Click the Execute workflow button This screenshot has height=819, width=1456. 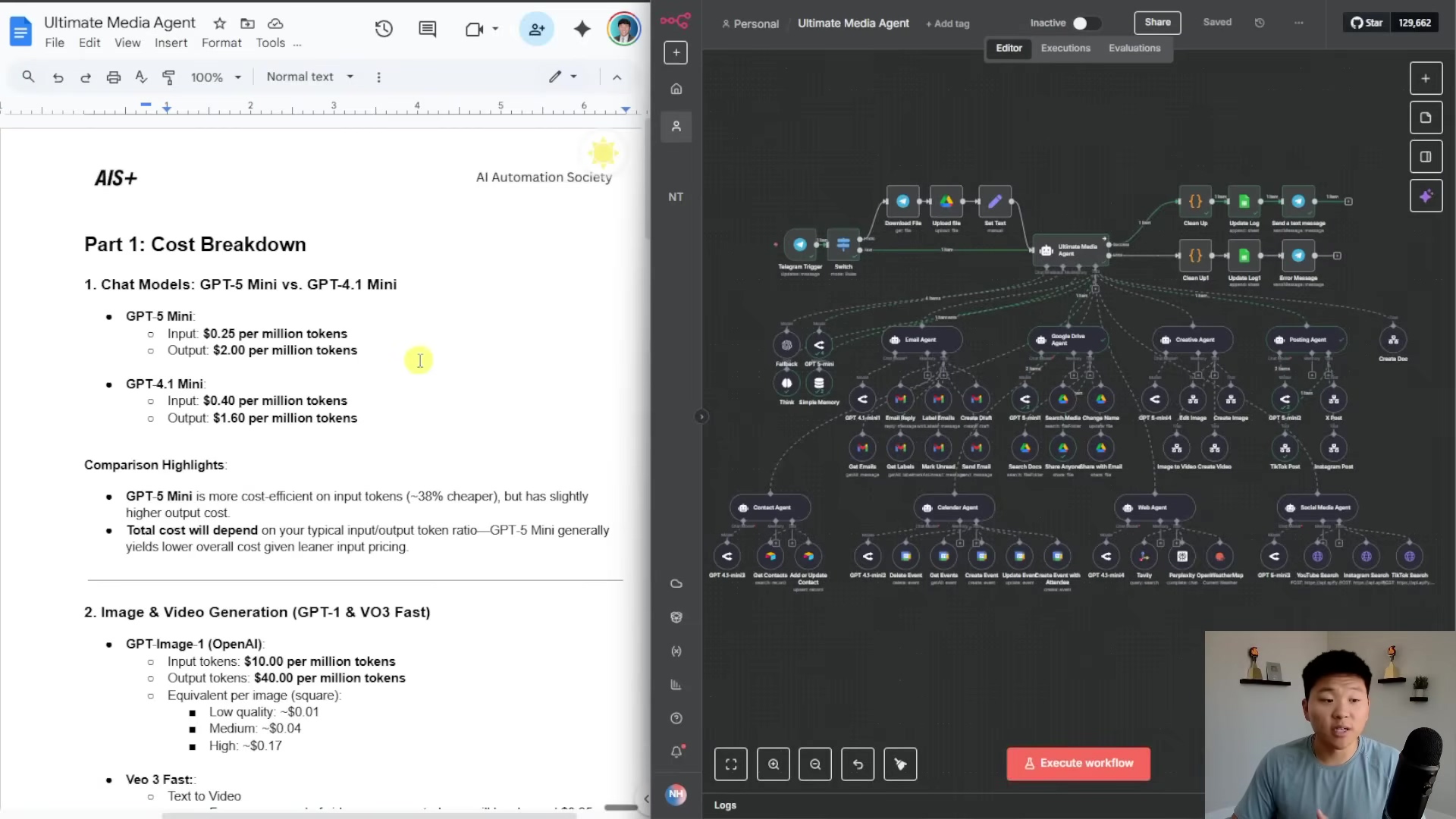point(1078,764)
